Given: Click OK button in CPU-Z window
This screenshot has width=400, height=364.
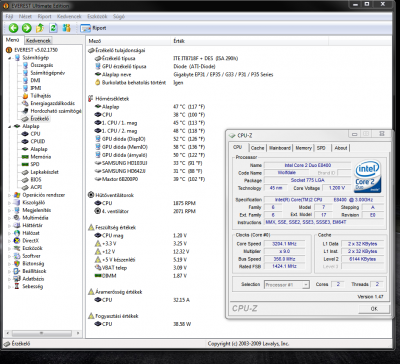Looking at the screenshot, I should point(374,309).
